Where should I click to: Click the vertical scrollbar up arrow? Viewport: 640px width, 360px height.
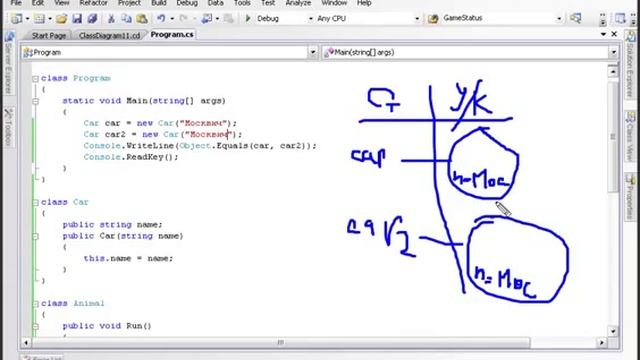613,72
